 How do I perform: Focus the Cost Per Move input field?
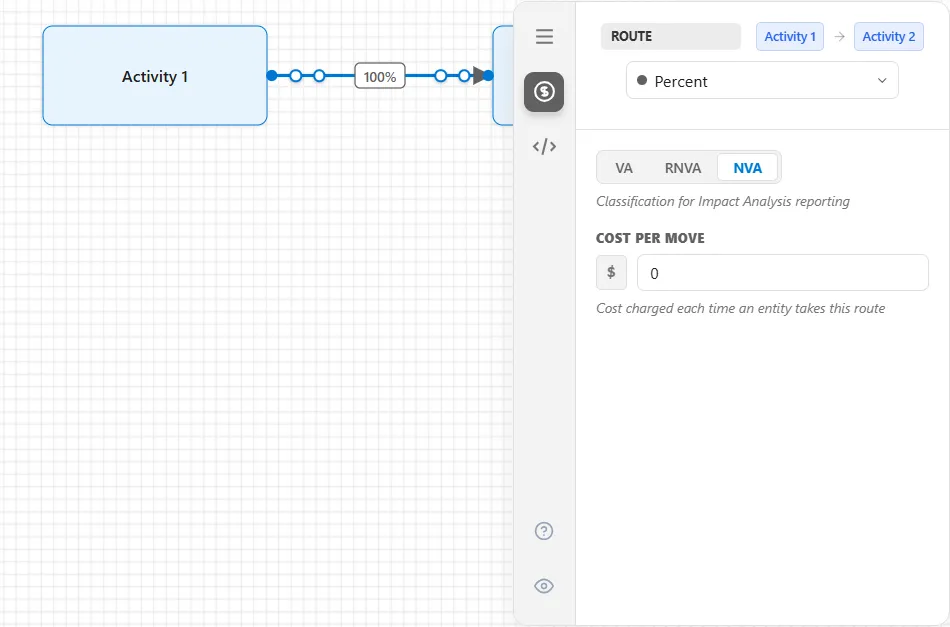tap(783, 273)
